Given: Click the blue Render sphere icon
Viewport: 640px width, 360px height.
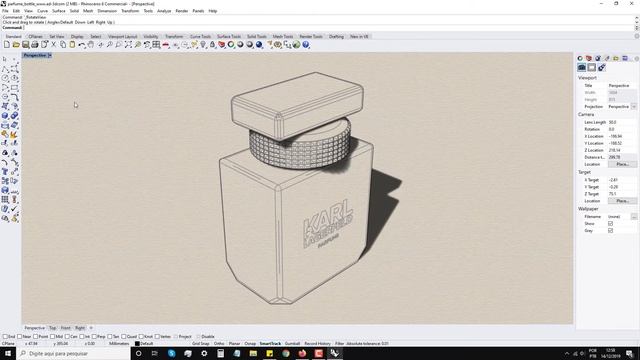Looking at the screenshot, I should point(259,45).
